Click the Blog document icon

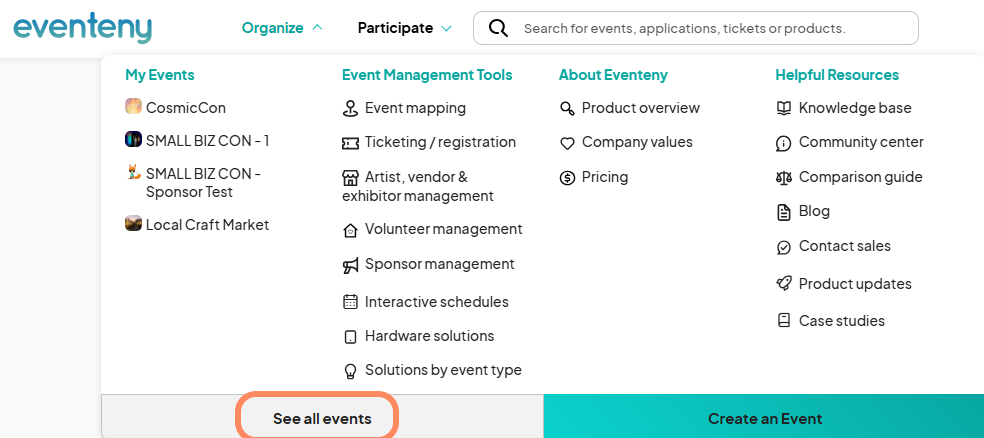(784, 212)
